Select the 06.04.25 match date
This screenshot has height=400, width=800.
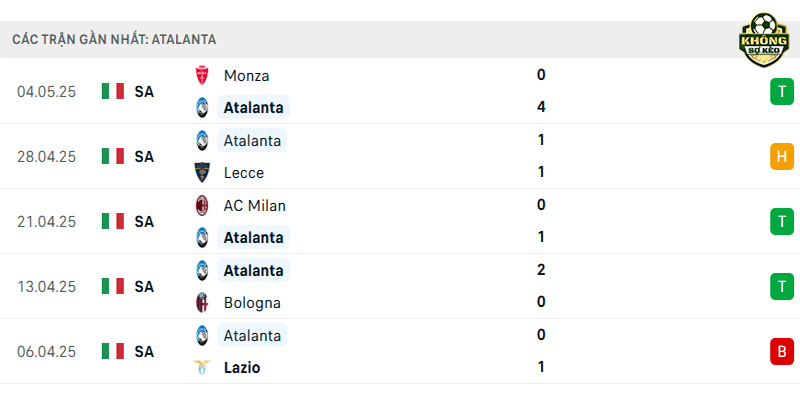coord(46,352)
